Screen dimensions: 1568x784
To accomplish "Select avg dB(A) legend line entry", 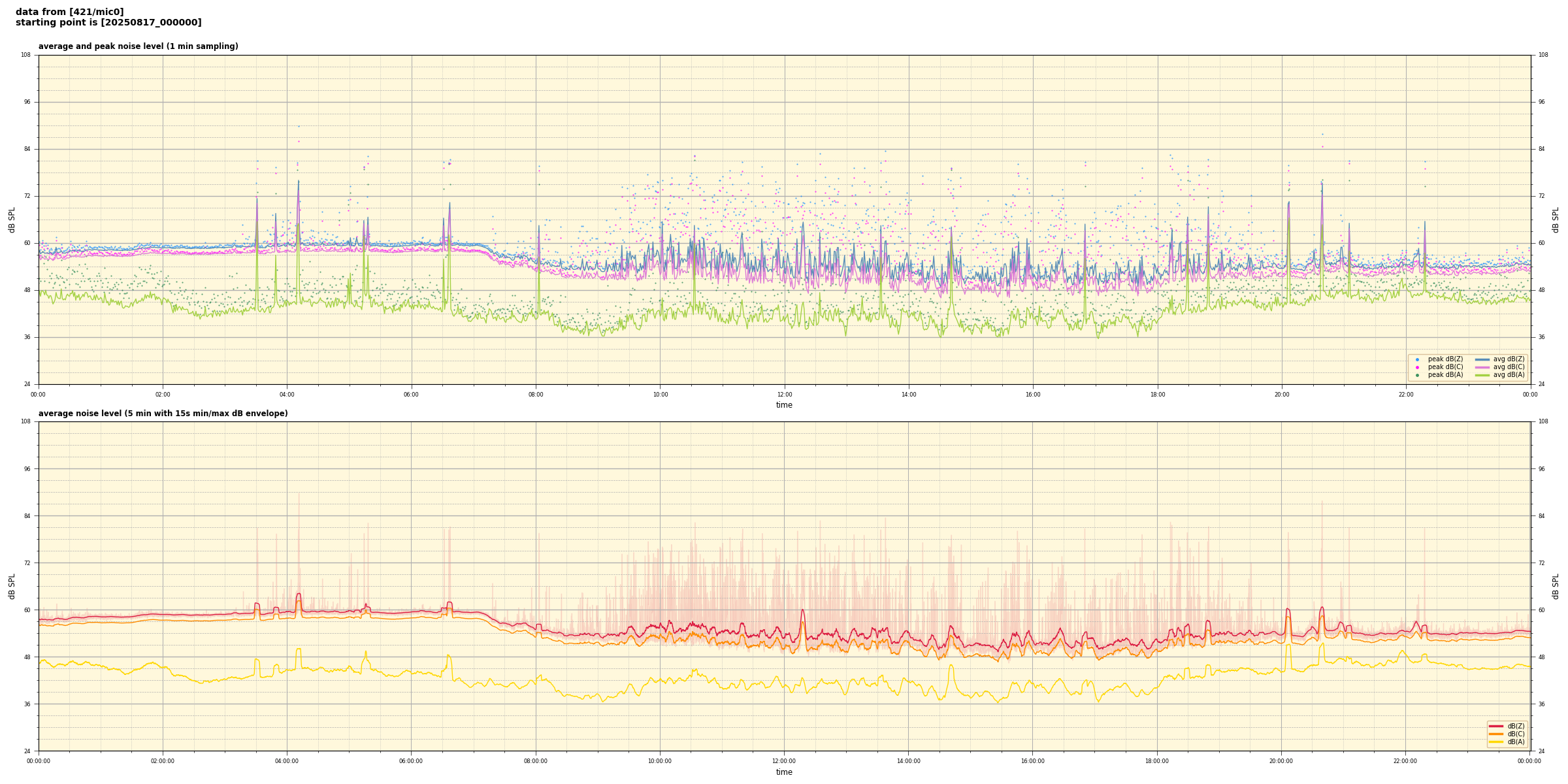I will pos(1482,375).
